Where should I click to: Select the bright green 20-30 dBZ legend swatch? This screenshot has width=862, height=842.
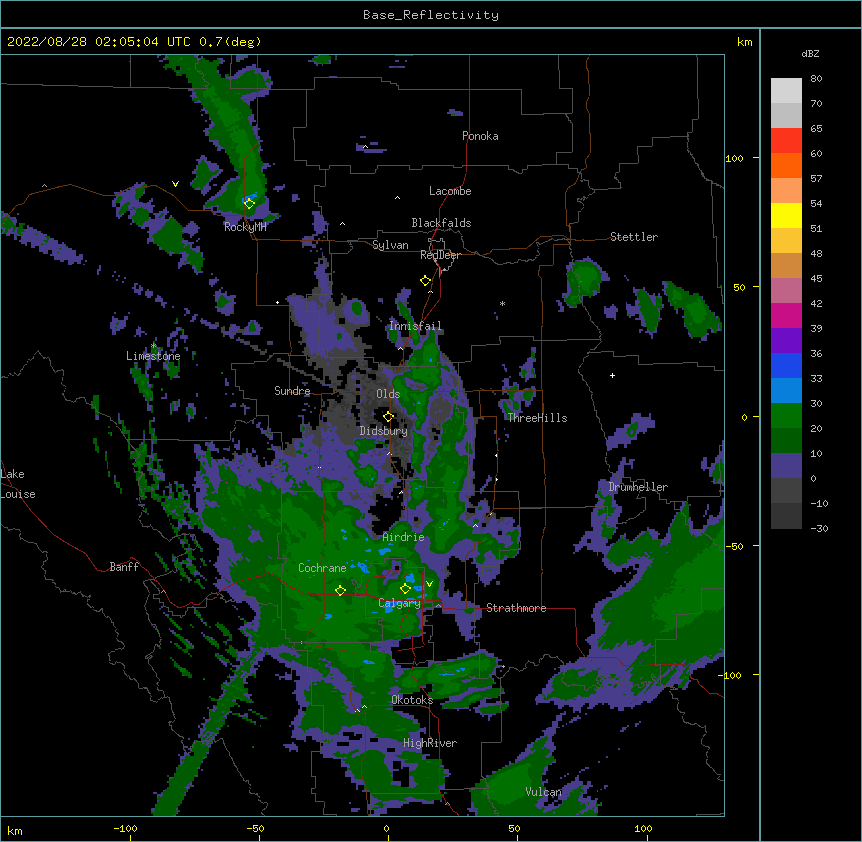click(786, 416)
